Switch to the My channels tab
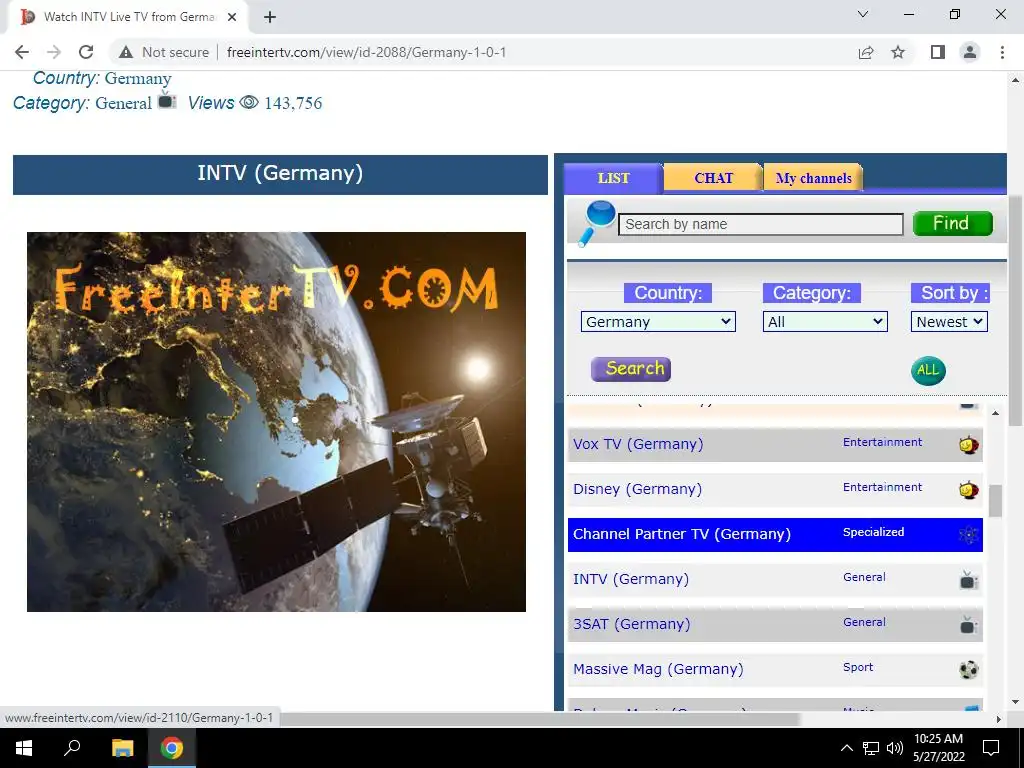1024x768 pixels. (813, 178)
